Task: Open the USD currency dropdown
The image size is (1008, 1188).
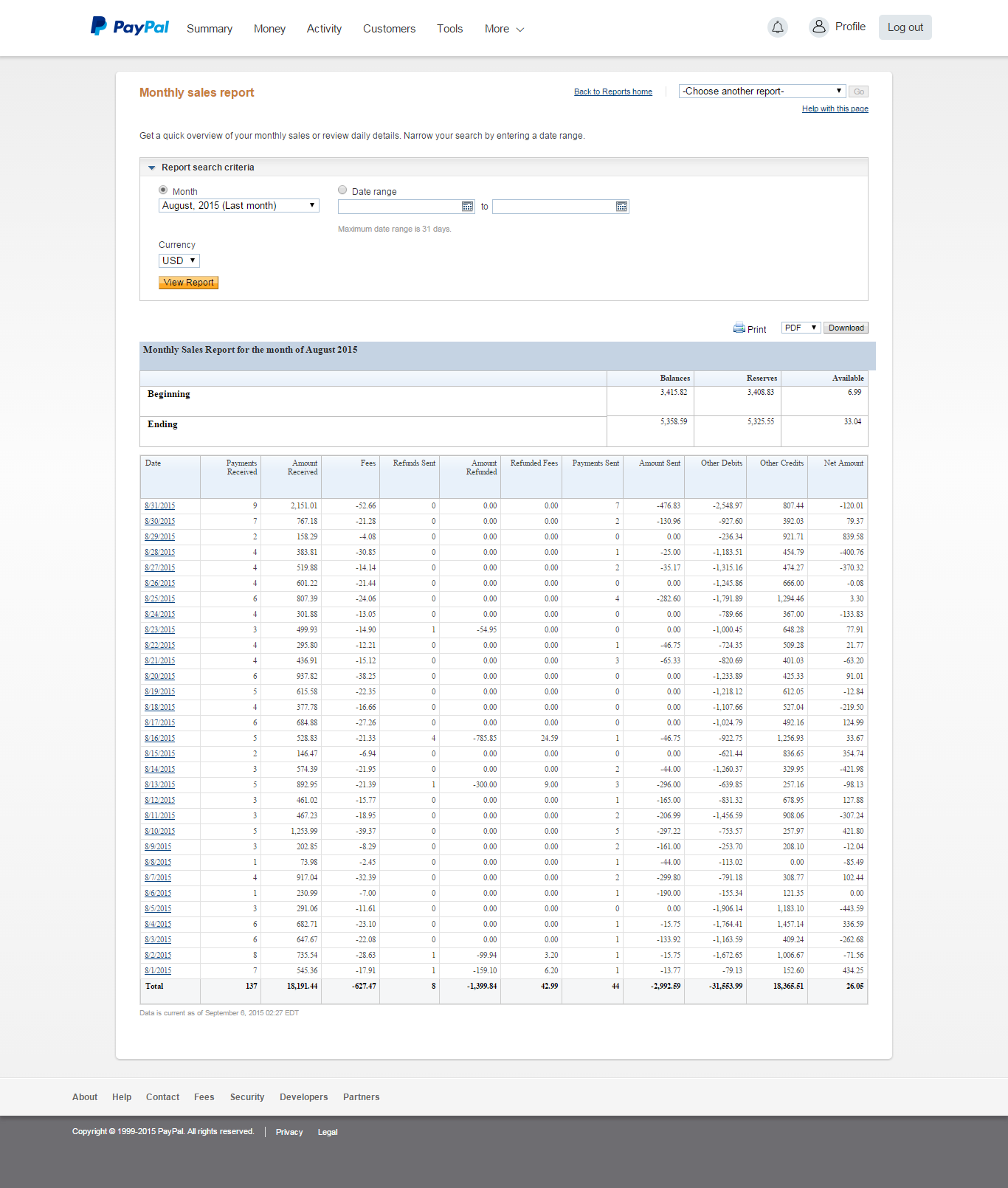Action: tap(179, 260)
